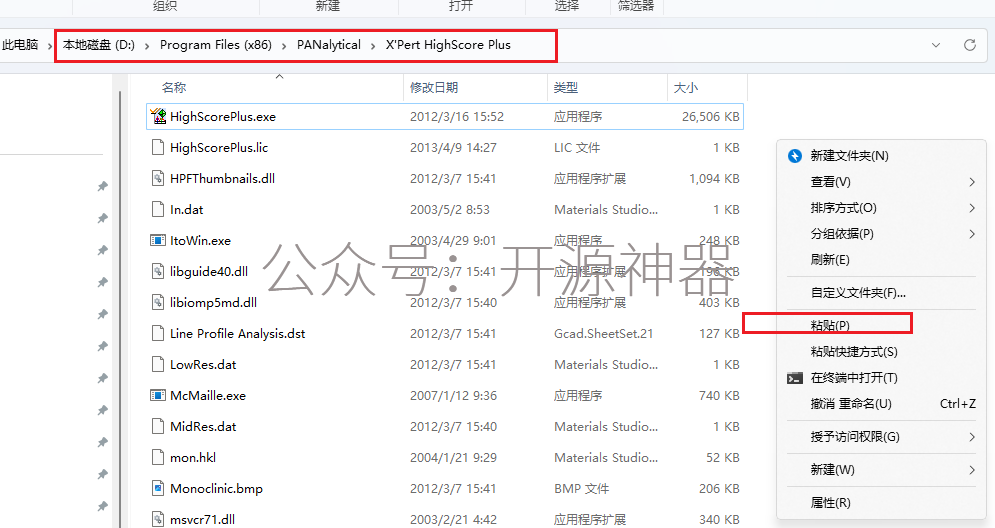Click X'Pert HighScore Plus breadcrumb
995x528 pixels.
[448, 45]
